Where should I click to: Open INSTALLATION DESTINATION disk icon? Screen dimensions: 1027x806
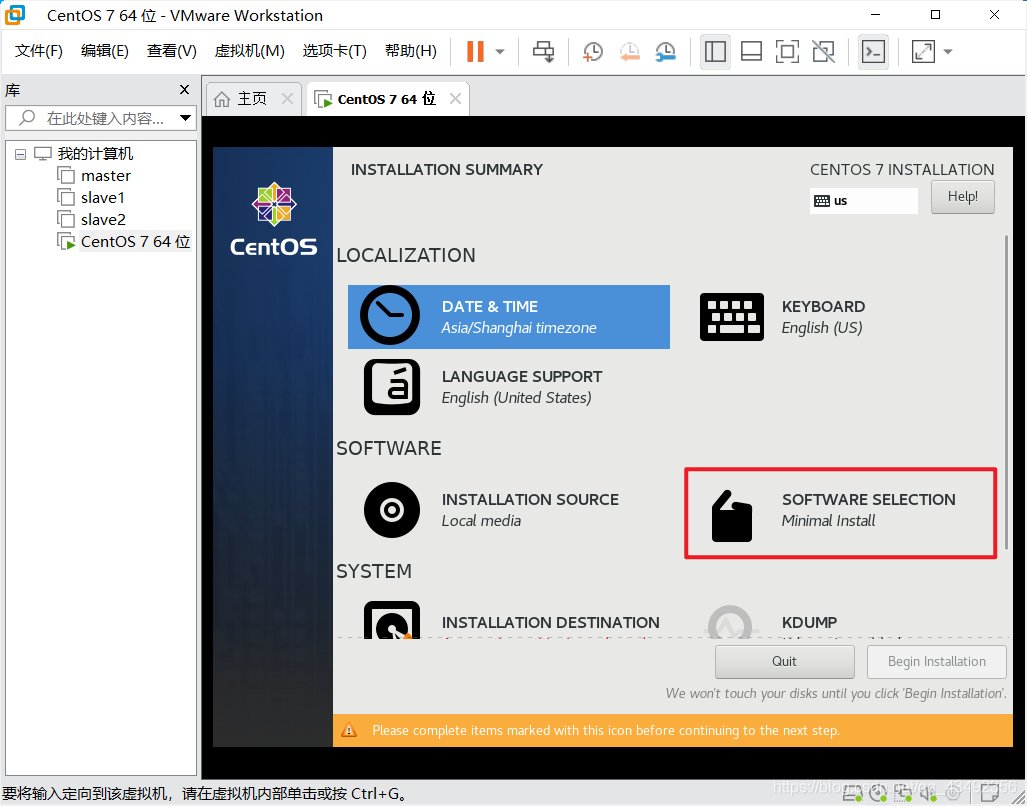click(x=392, y=619)
